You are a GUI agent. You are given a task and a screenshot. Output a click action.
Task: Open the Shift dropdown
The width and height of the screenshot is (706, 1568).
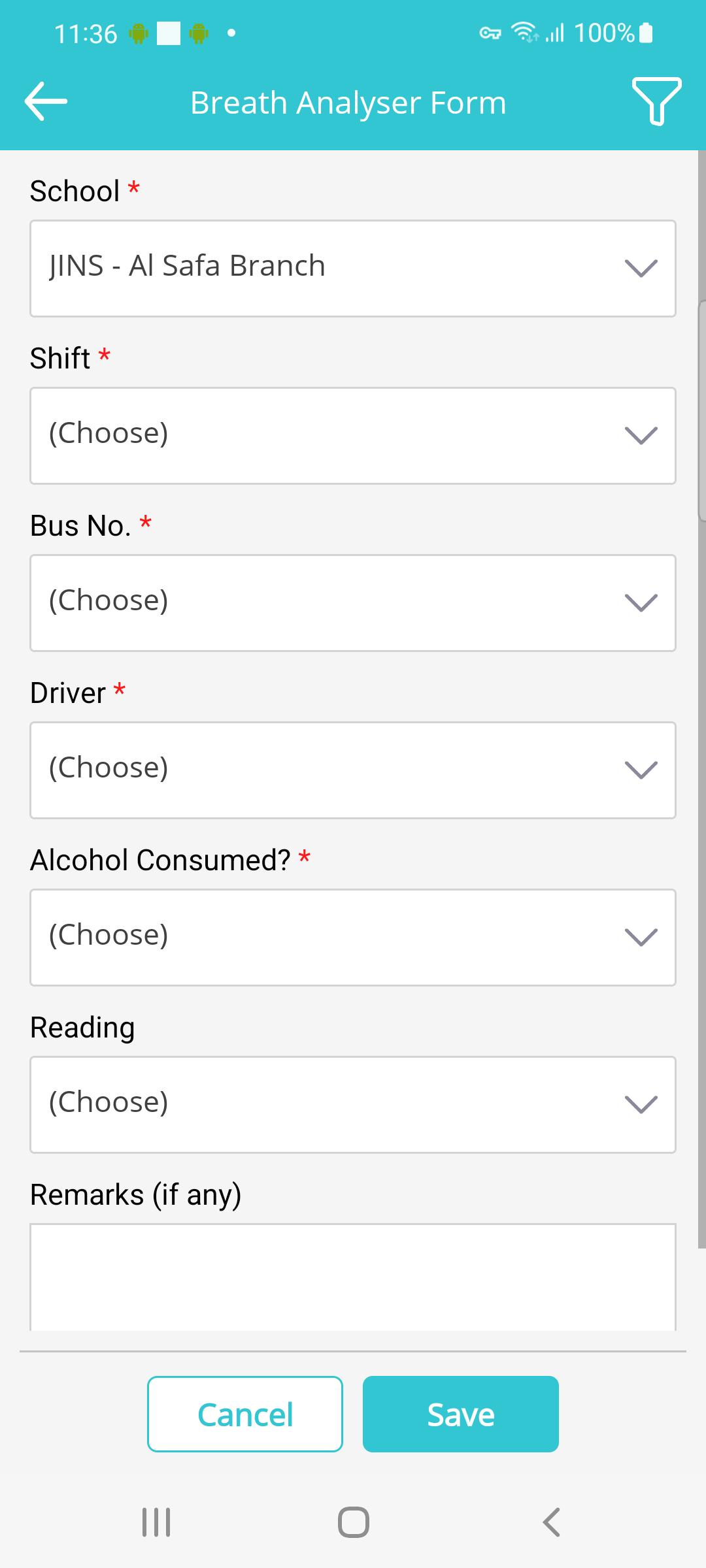[353, 436]
